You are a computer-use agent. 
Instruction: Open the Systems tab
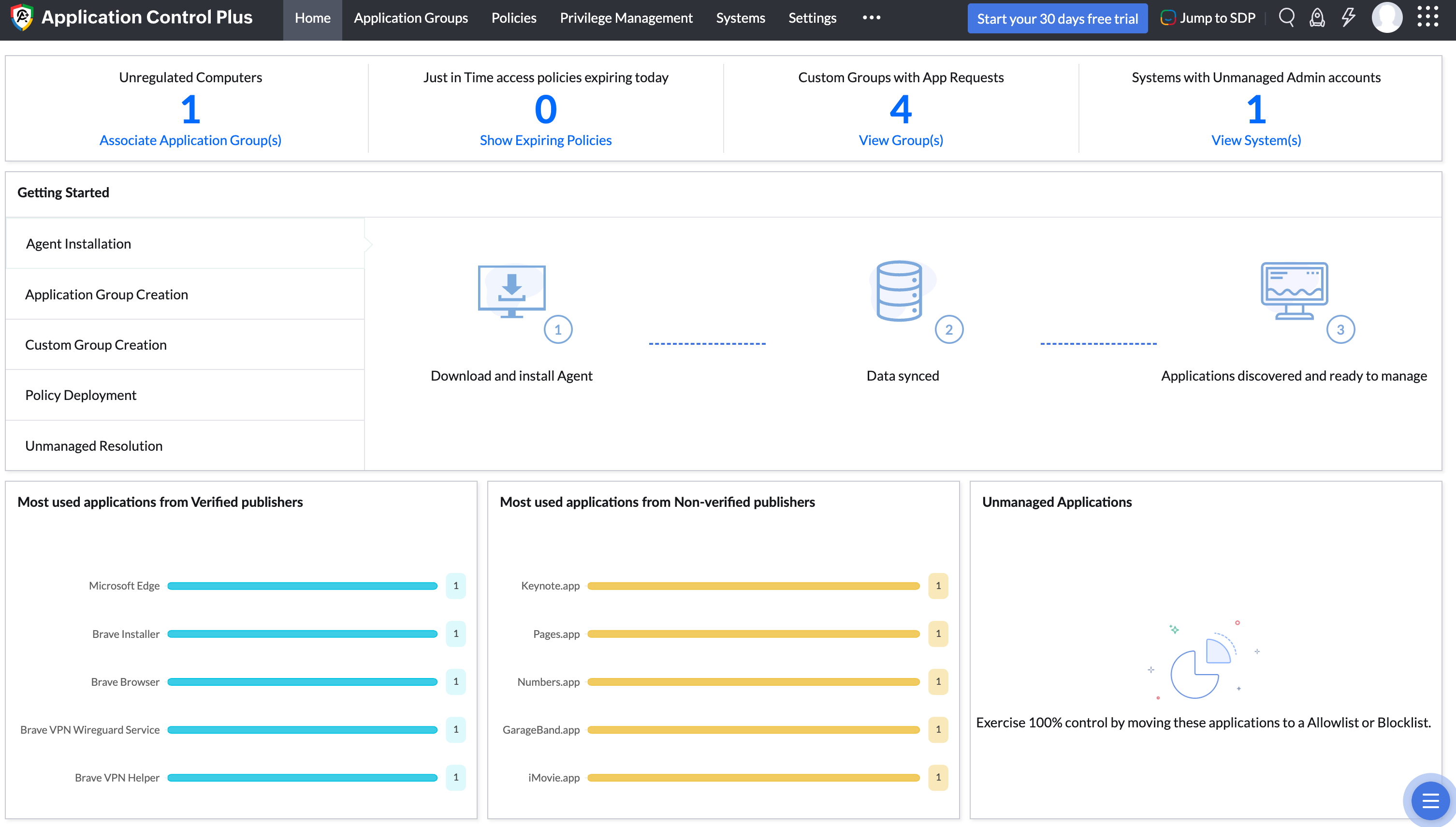click(x=740, y=18)
